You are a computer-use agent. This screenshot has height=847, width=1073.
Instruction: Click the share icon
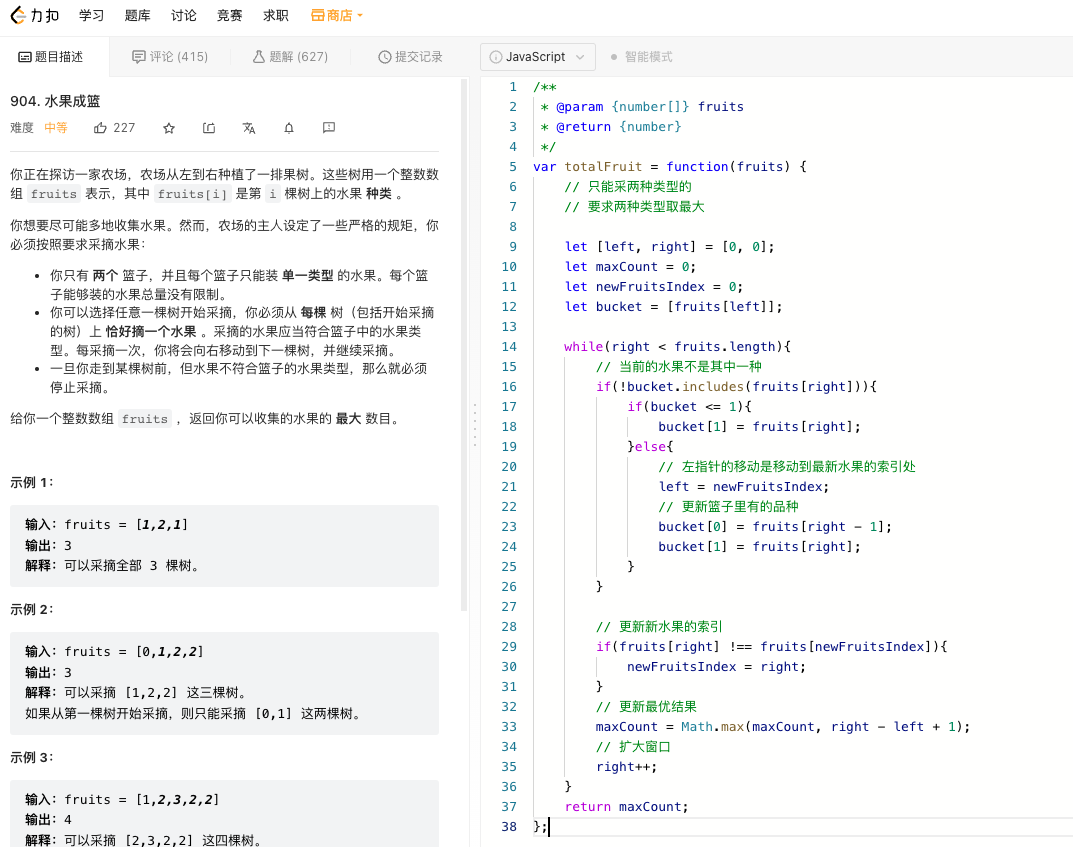click(209, 128)
